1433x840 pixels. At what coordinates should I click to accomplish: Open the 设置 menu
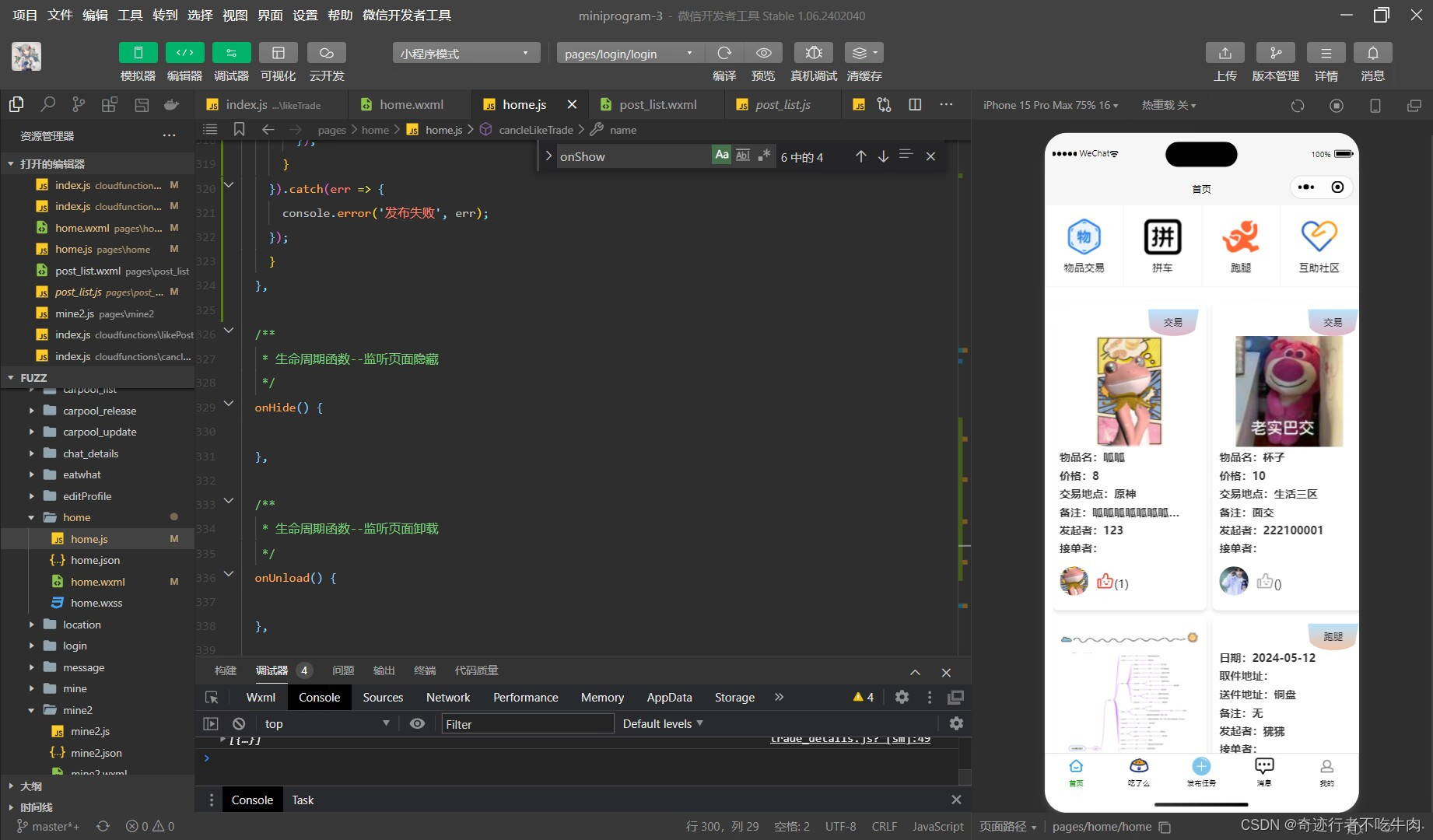pyautogui.click(x=305, y=15)
